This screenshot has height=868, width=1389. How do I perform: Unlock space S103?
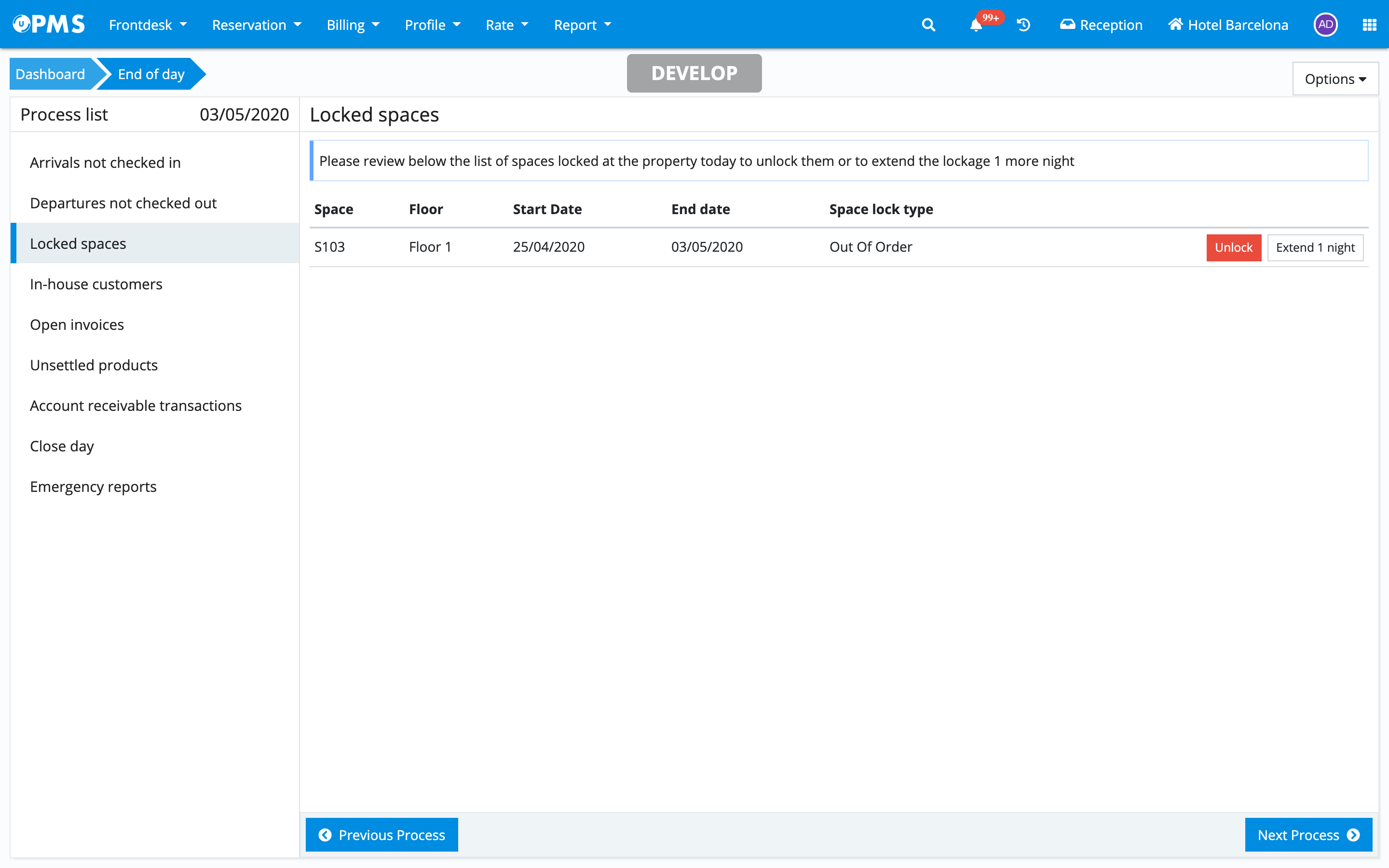tap(1233, 247)
